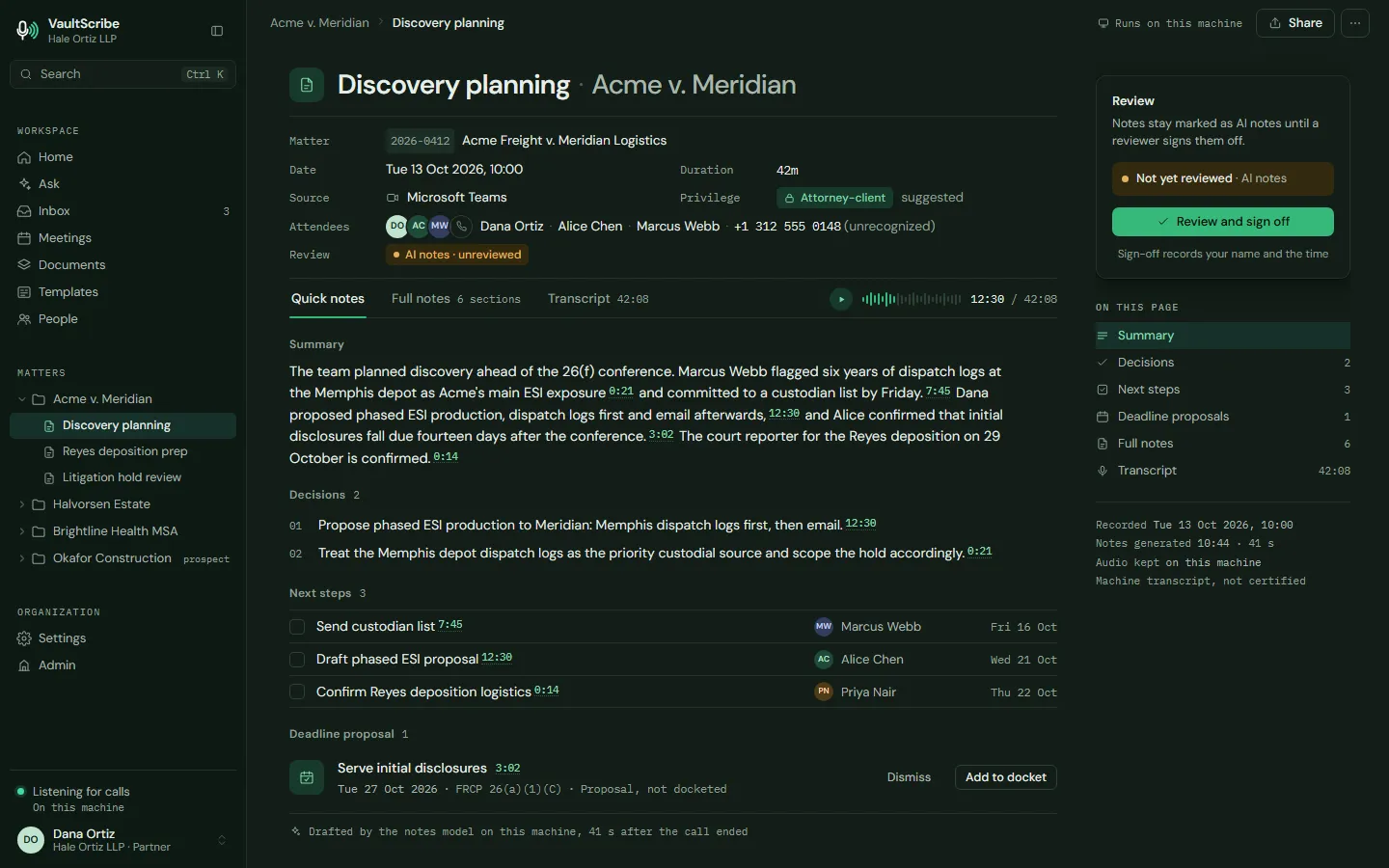The width and height of the screenshot is (1389, 868).
Task: Expand the Halvorsen Estate matter
Action: (x=22, y=504)
